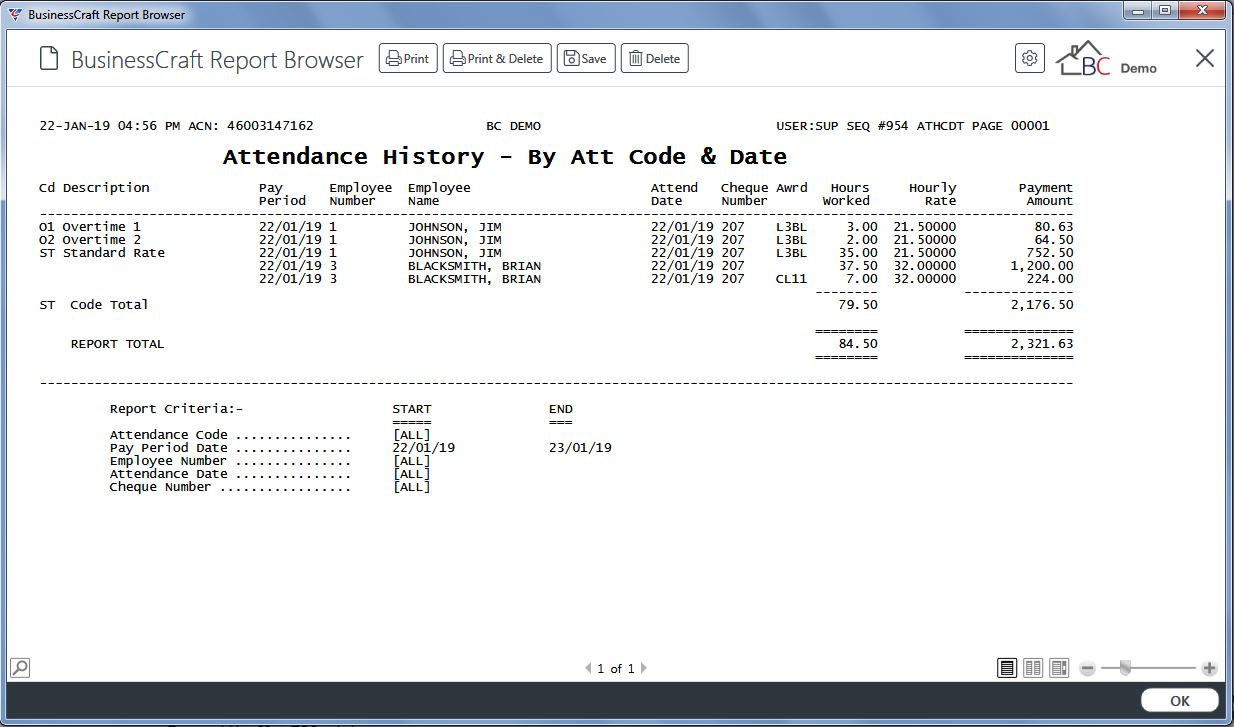
Task: Click 'Hourly Rate' column header
Action: click(932, 194)
